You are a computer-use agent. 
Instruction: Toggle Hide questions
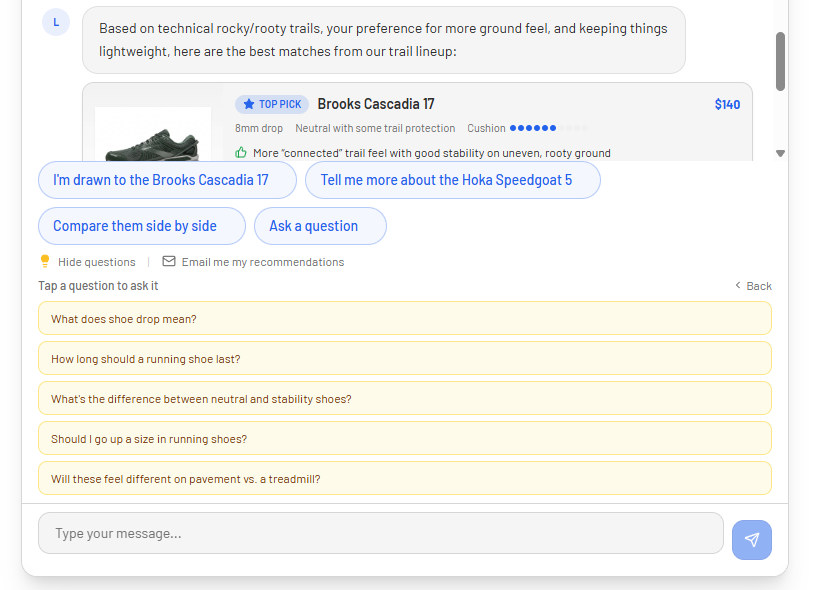[x=96, y=262]
